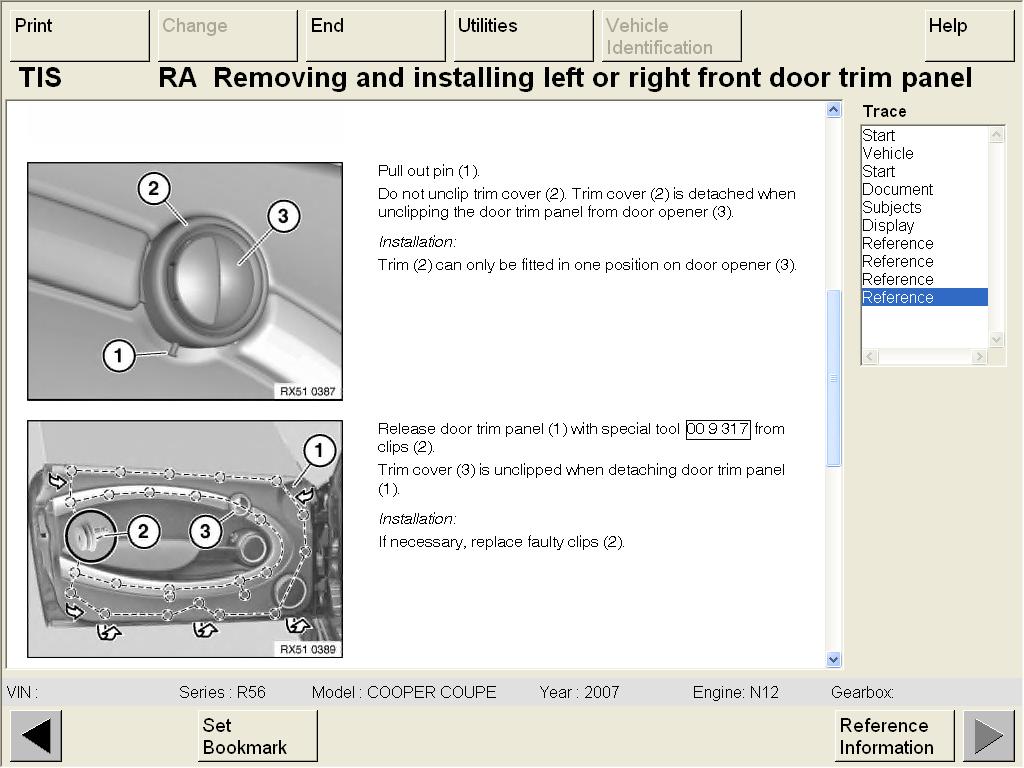Open the Print menu button
The height and width of the screenshot is (768, 1024).
coord(79,36)
